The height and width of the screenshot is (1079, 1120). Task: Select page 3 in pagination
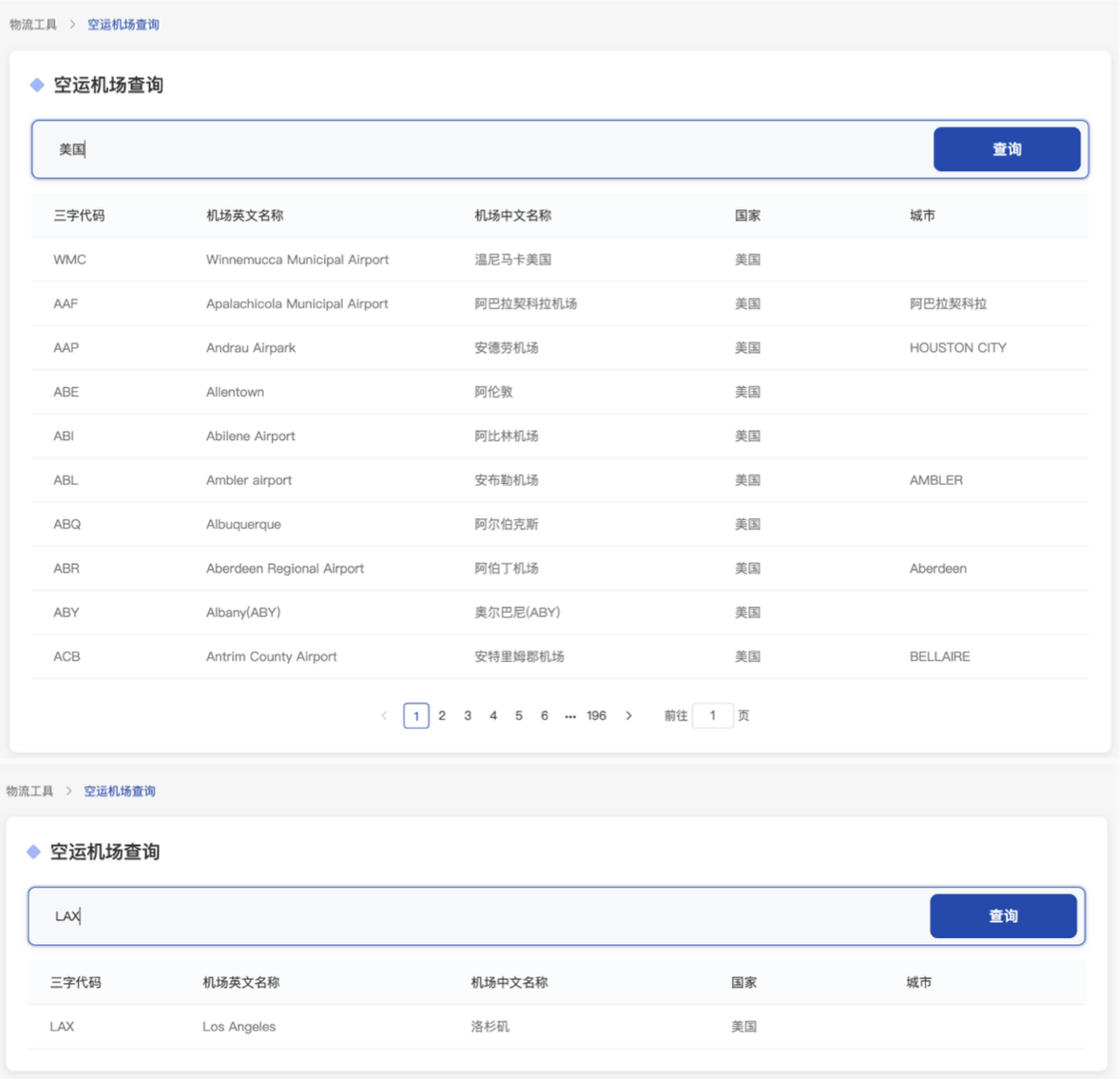(467, 716)
